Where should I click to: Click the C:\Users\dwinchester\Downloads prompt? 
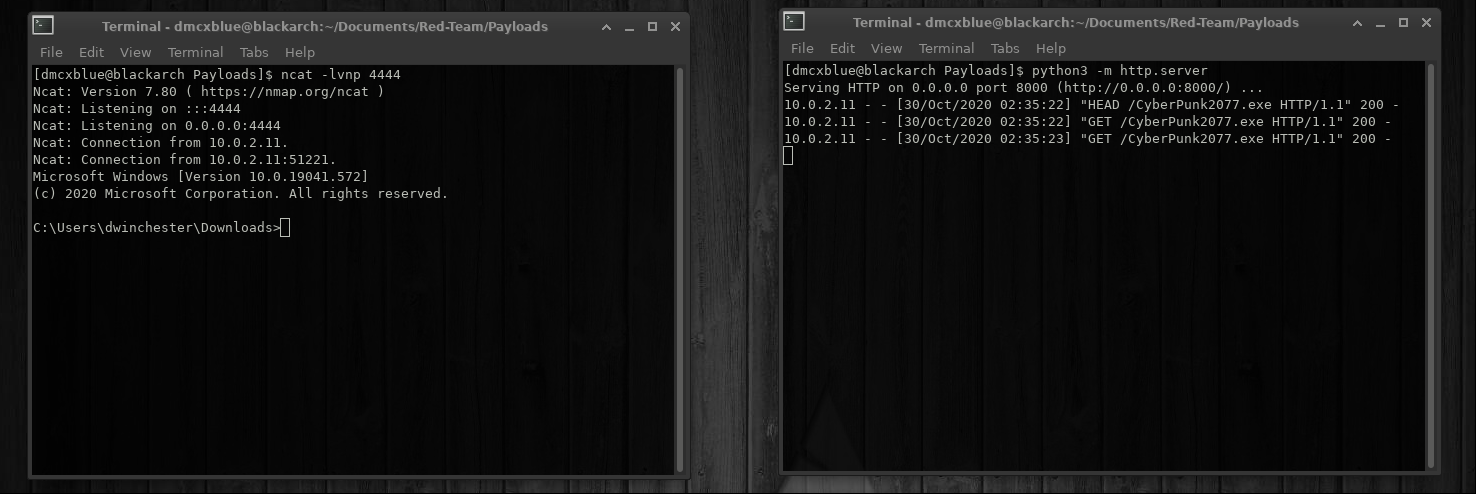click(x=157, y=228)
